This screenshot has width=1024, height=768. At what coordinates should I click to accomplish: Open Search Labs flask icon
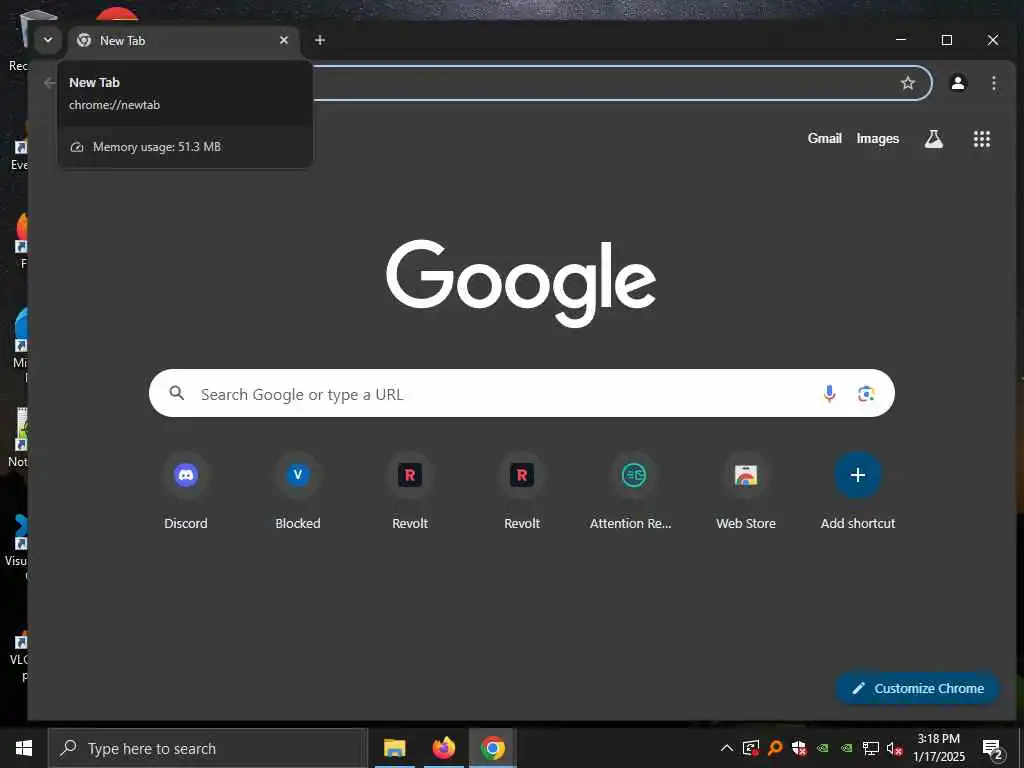click(x=933, y=138)
